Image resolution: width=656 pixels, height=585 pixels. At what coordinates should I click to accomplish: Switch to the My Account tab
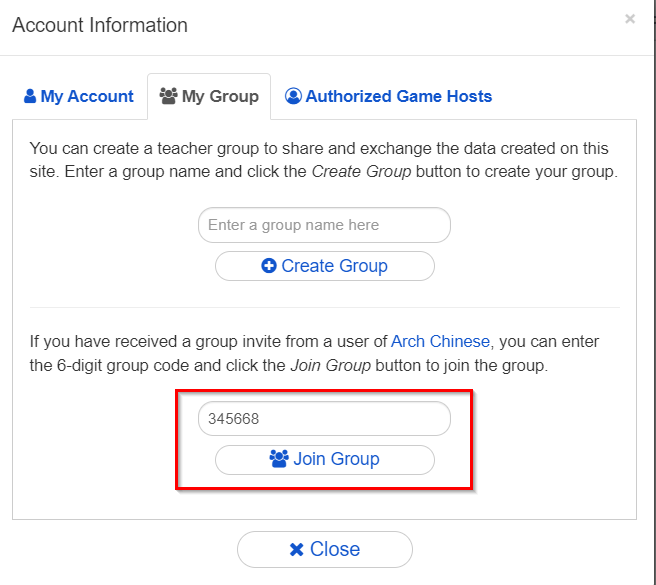tap(78, 97)
